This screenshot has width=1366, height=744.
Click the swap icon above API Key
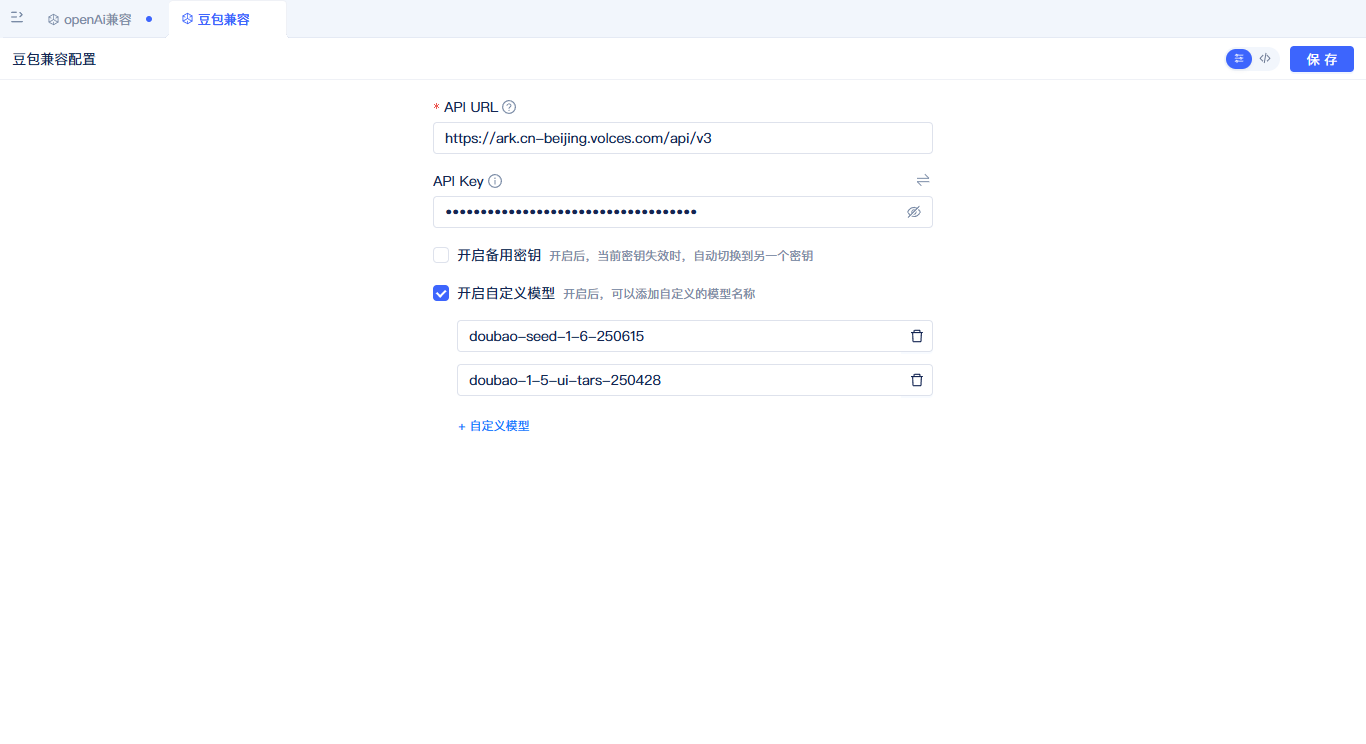coord(923,180)
